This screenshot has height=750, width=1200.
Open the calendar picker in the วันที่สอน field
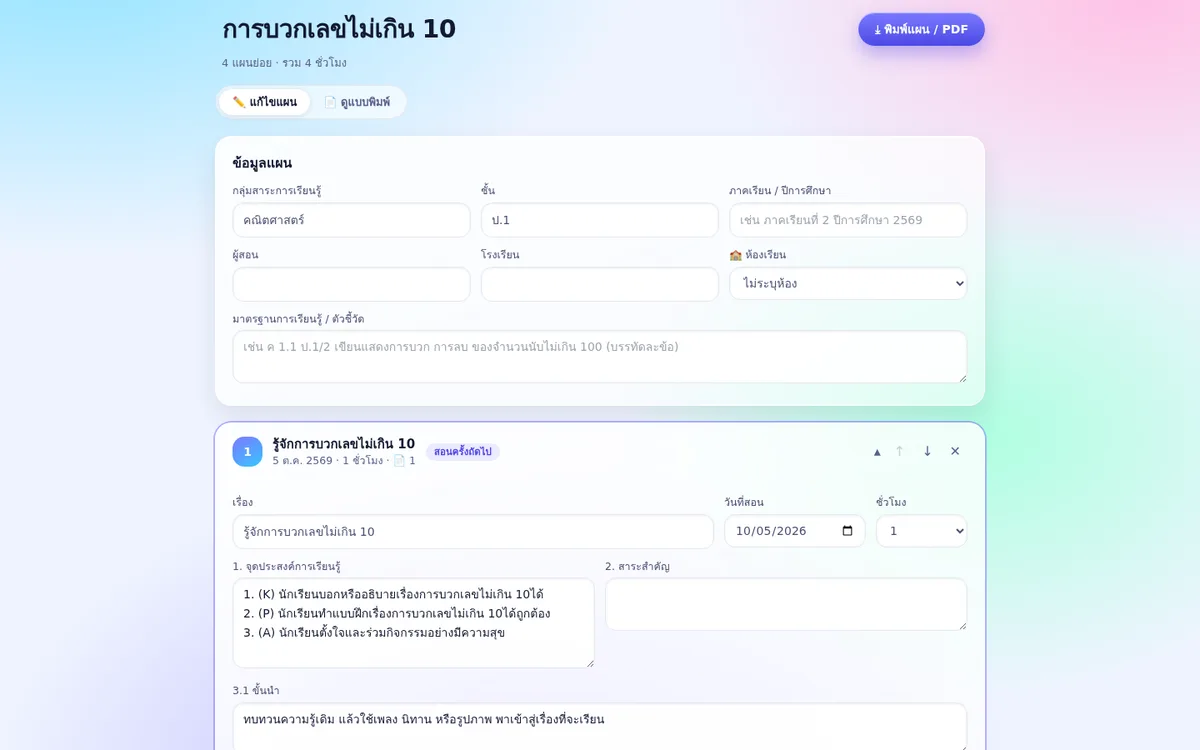point(847,531)
